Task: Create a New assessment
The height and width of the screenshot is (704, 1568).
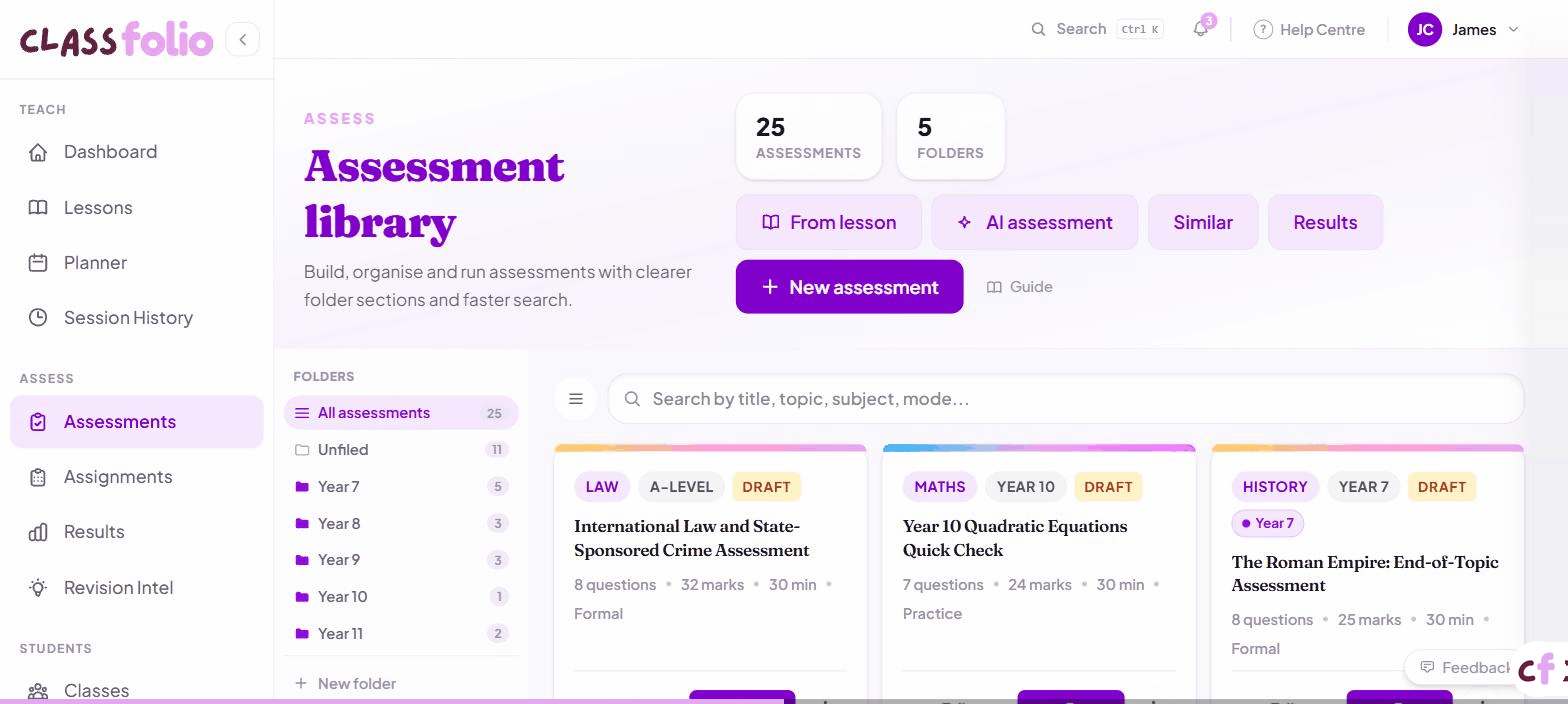Action: [850, 287]
